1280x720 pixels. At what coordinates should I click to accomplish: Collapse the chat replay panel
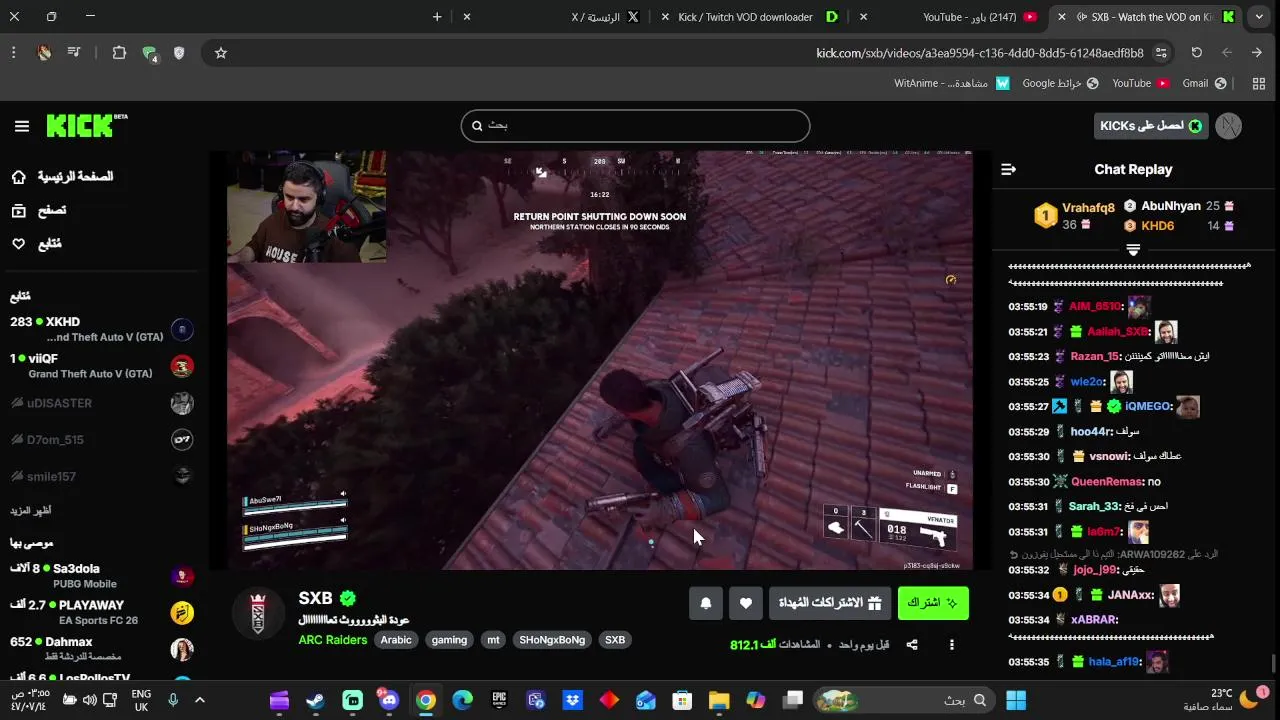pyautogui.click(x=1008, y=170)
